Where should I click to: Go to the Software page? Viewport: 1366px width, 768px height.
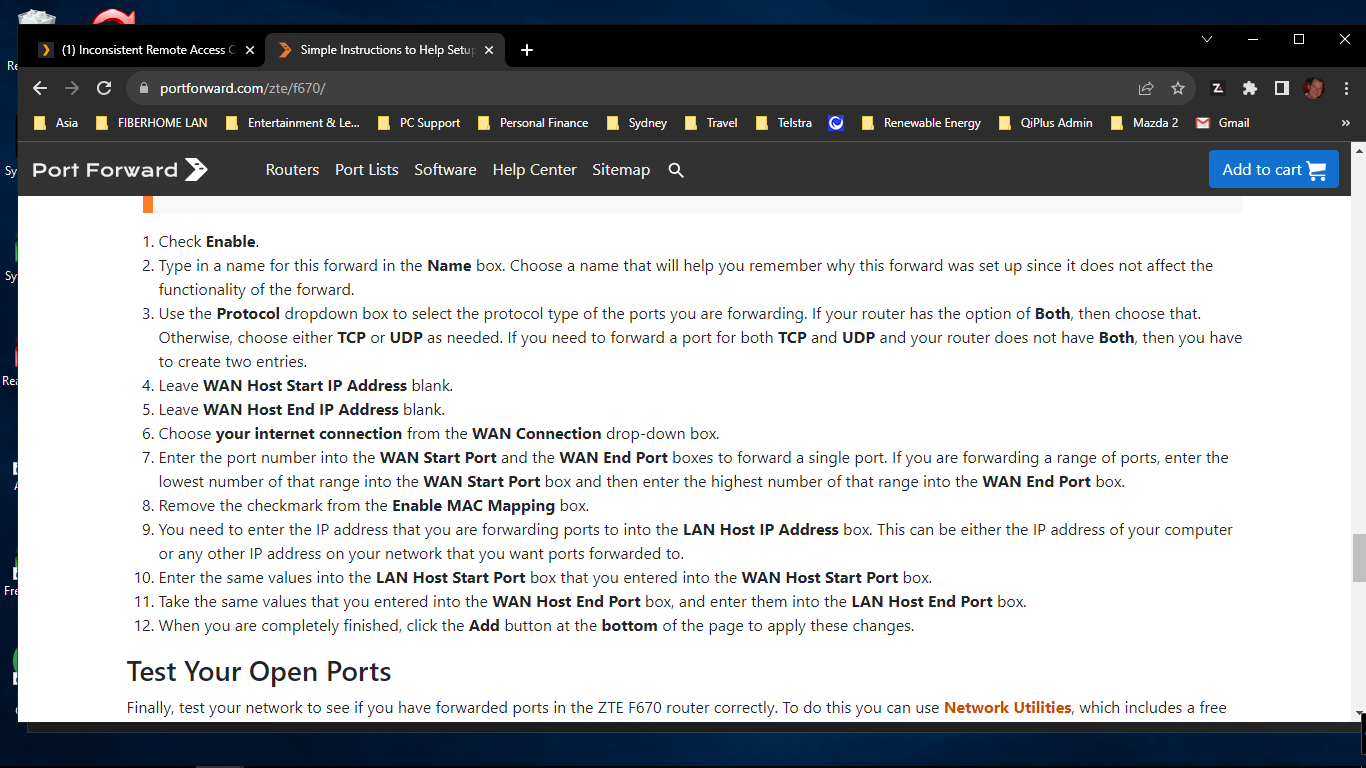[445, 170]
